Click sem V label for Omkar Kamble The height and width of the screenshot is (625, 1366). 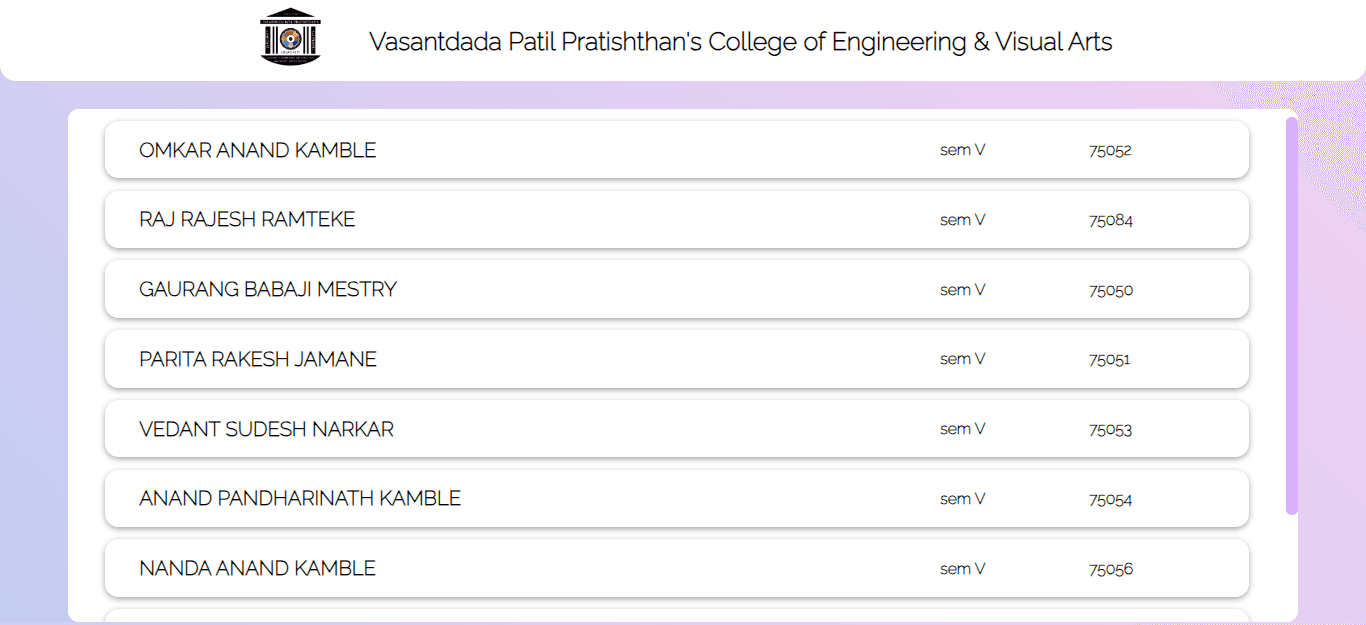click(x=963, y=151)
